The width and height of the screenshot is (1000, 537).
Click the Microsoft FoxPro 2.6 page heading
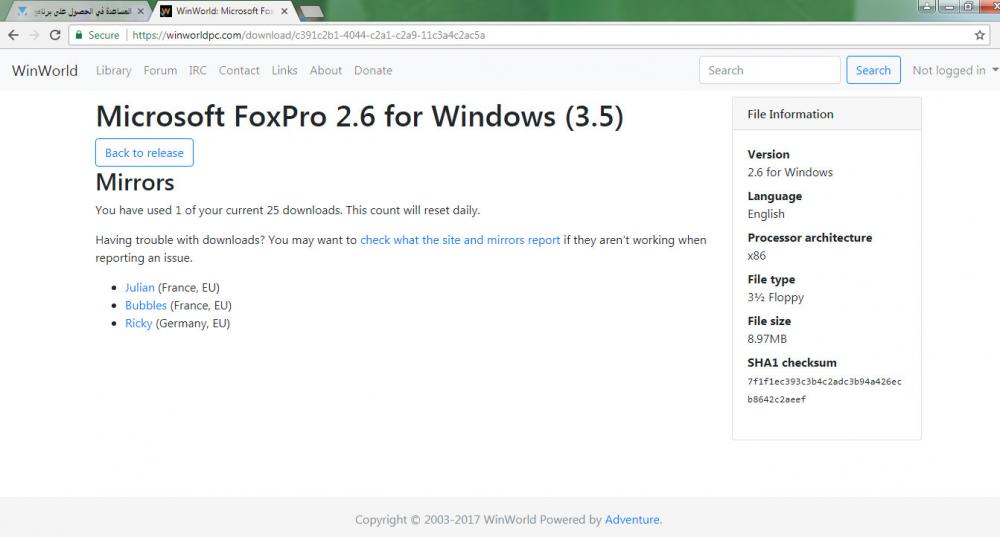360,116
